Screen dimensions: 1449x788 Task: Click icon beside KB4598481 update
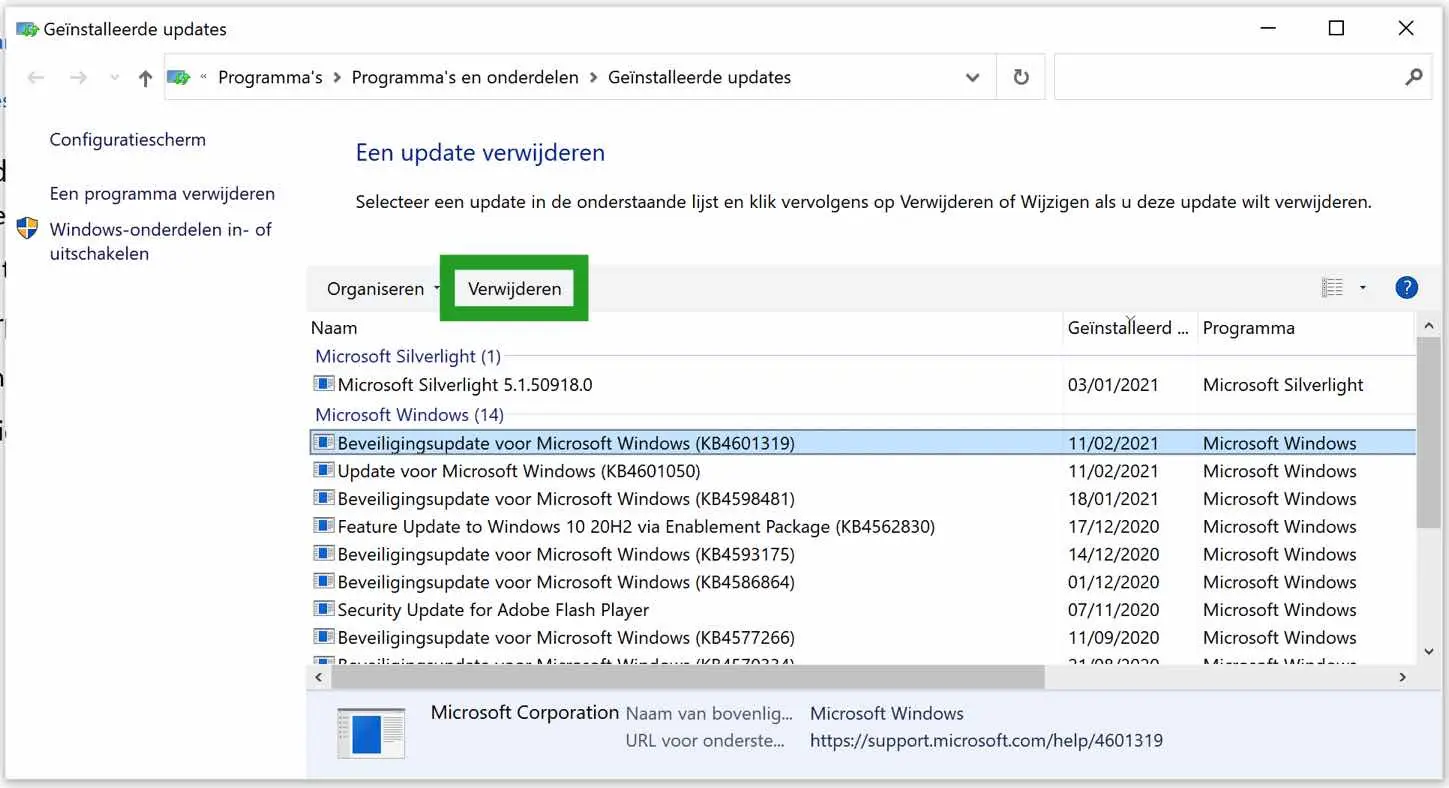pos(323,498)
